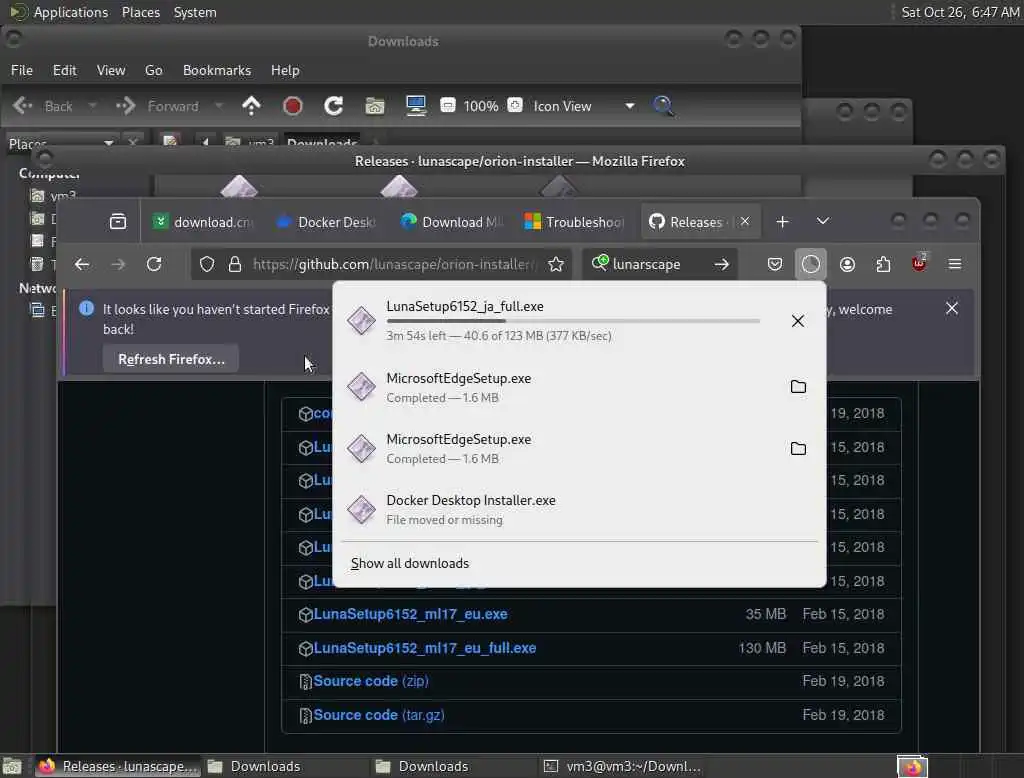Image resolution: width=1024 pixels, height=778 pixels.
Task: Click the LunaSetup download progress bar
Action: coord(573,321)
